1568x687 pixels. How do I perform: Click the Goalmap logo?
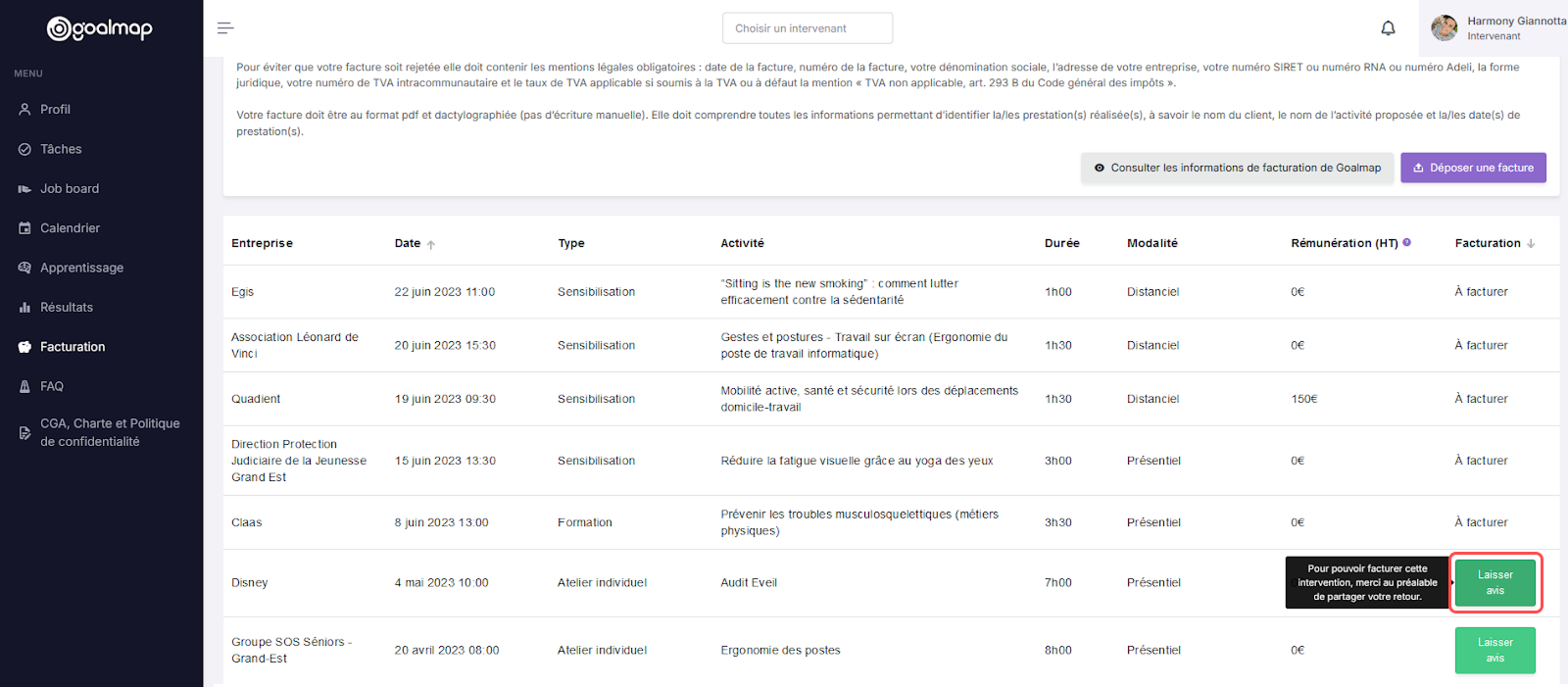[100, 28]
